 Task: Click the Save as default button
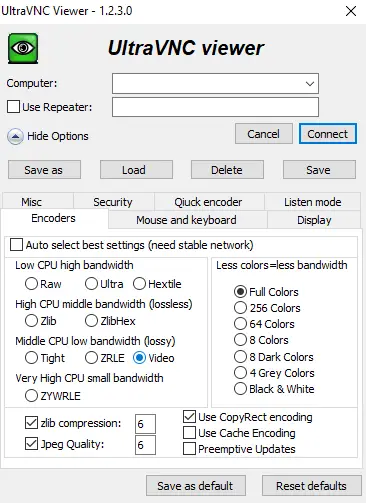coord(196,486)
